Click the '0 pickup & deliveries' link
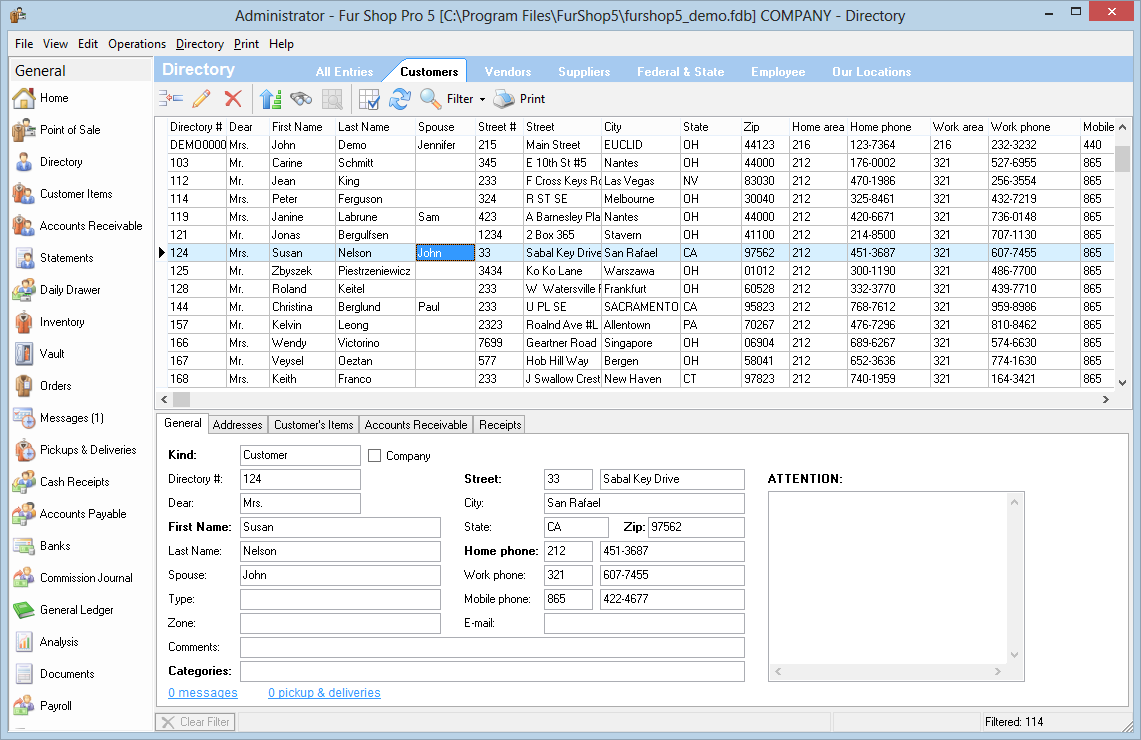The height and width of the screenshot is (740, 1141). pos(324,693)
